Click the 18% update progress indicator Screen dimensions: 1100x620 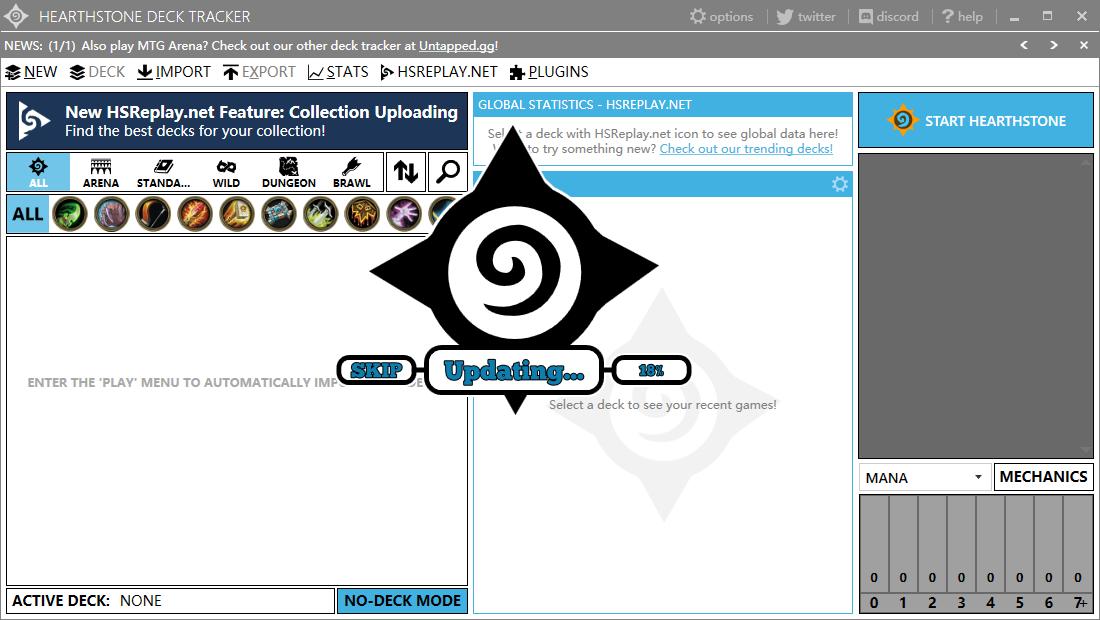point(651,370)
